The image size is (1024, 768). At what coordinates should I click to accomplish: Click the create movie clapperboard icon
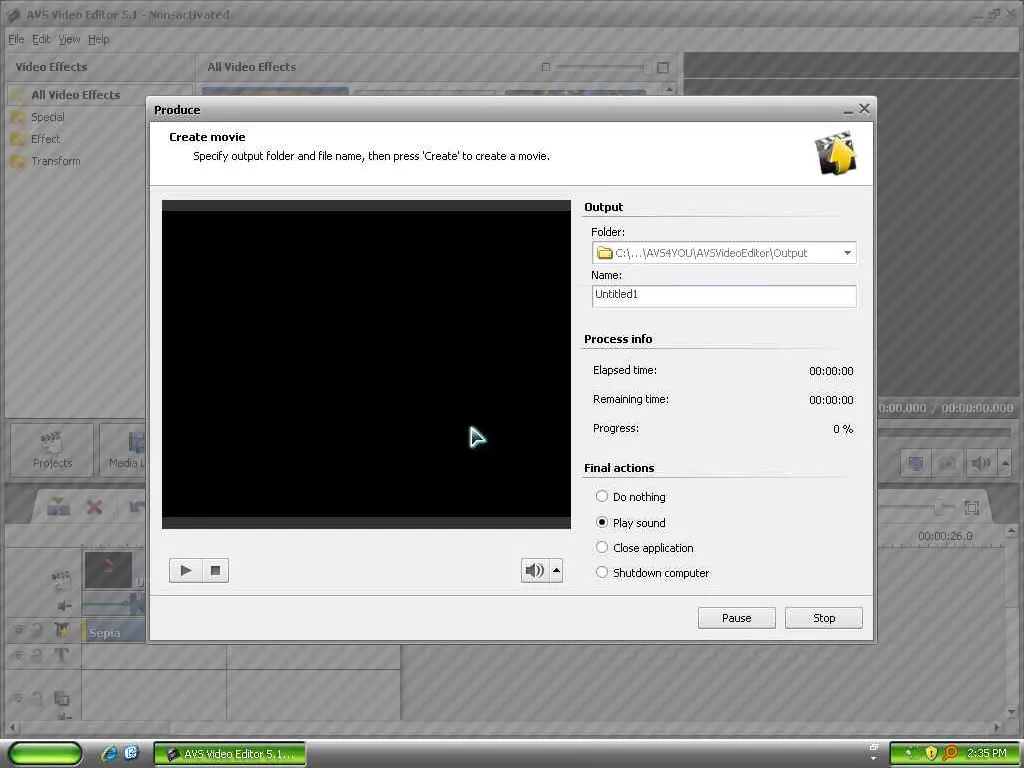(835, 153)
